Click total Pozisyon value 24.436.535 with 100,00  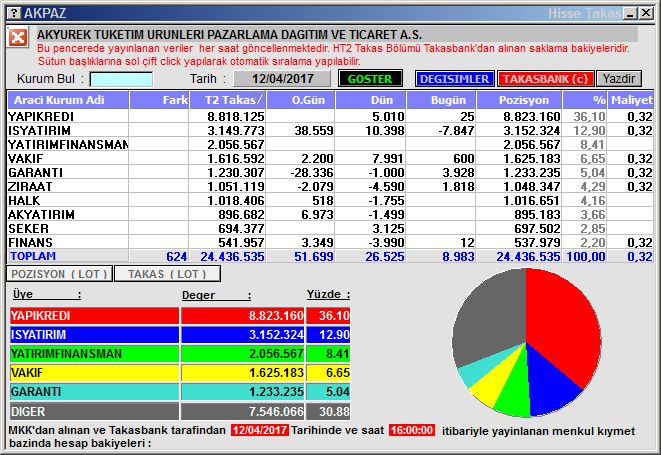click(528, 256)
